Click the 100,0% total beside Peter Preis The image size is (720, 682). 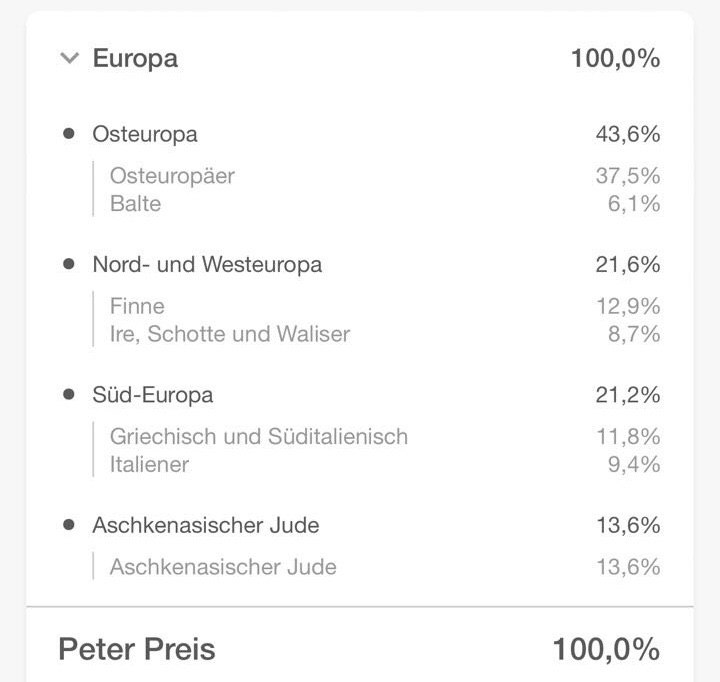point(606,649)
